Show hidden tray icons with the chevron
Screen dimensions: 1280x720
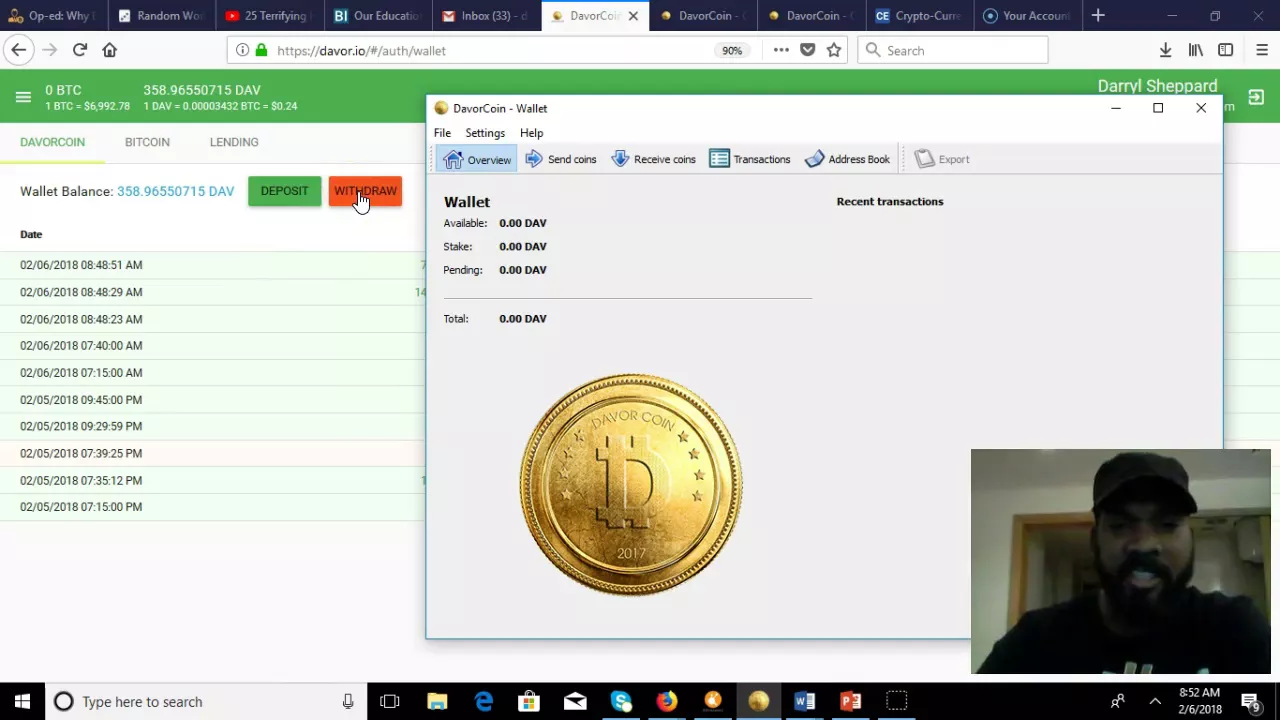click(1155, 701)
